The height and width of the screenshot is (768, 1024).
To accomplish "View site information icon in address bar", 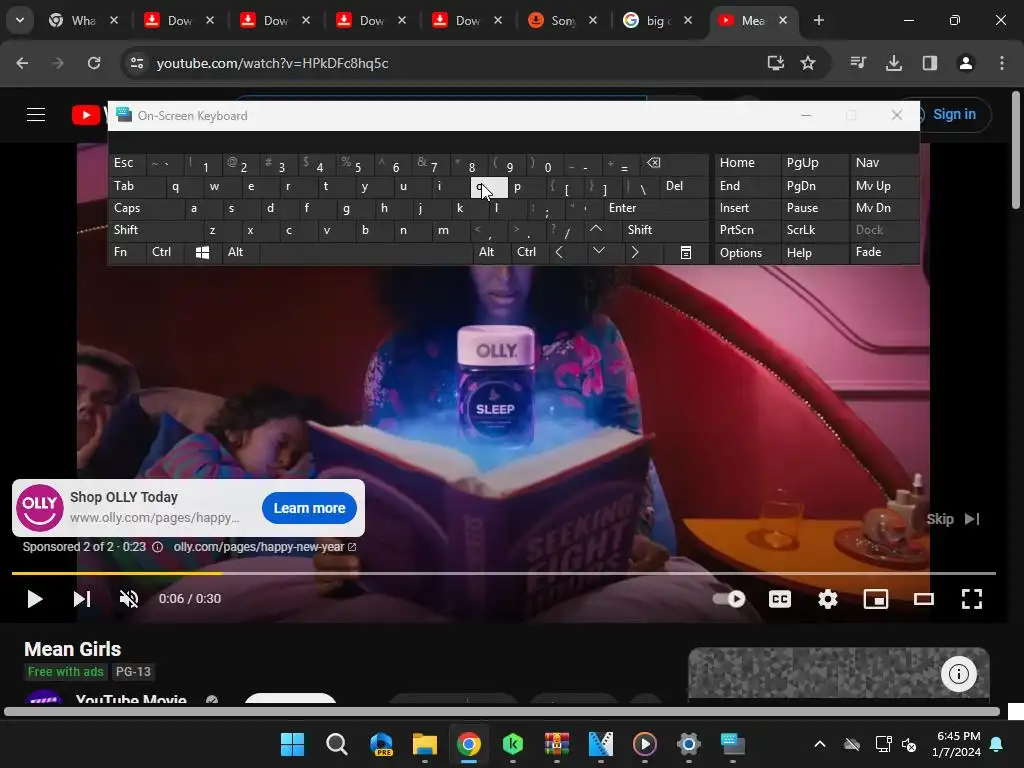I will [136, 63].
